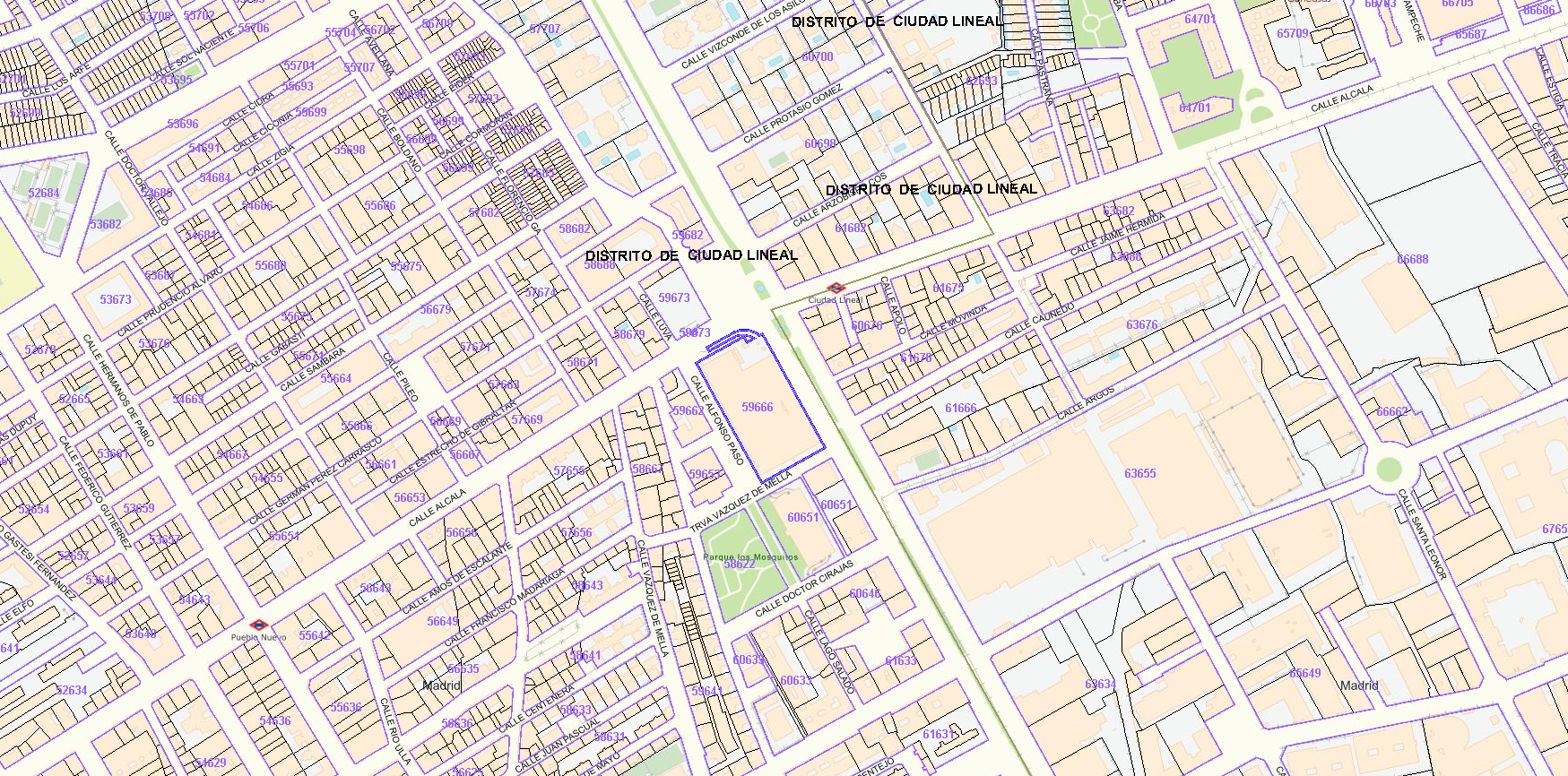Click the Calle Alfonso Paso street label
The image size is (1568, 776).
click(x=717, y=420)
